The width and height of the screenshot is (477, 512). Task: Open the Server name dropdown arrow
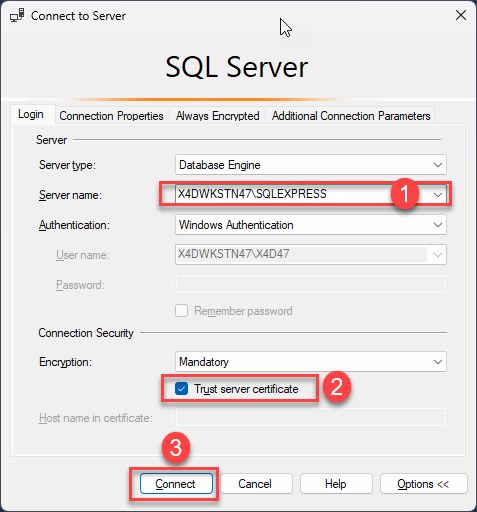[438, 195]
